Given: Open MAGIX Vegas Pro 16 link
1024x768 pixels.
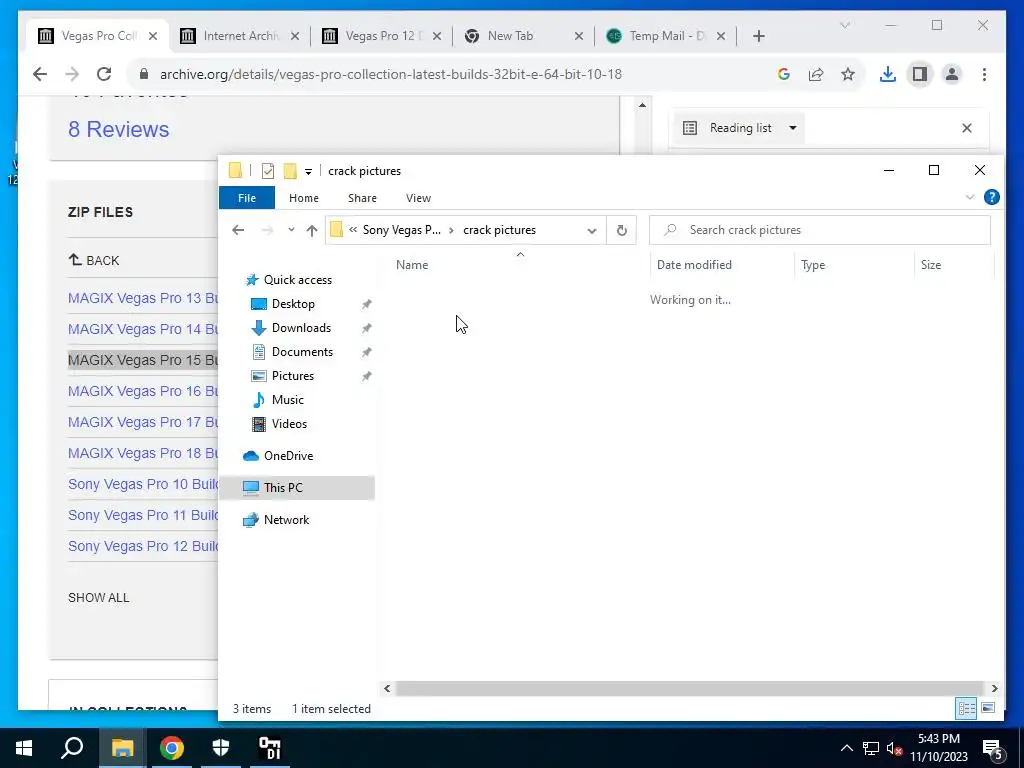Looking at the screenshot, I should click(143, 391).
